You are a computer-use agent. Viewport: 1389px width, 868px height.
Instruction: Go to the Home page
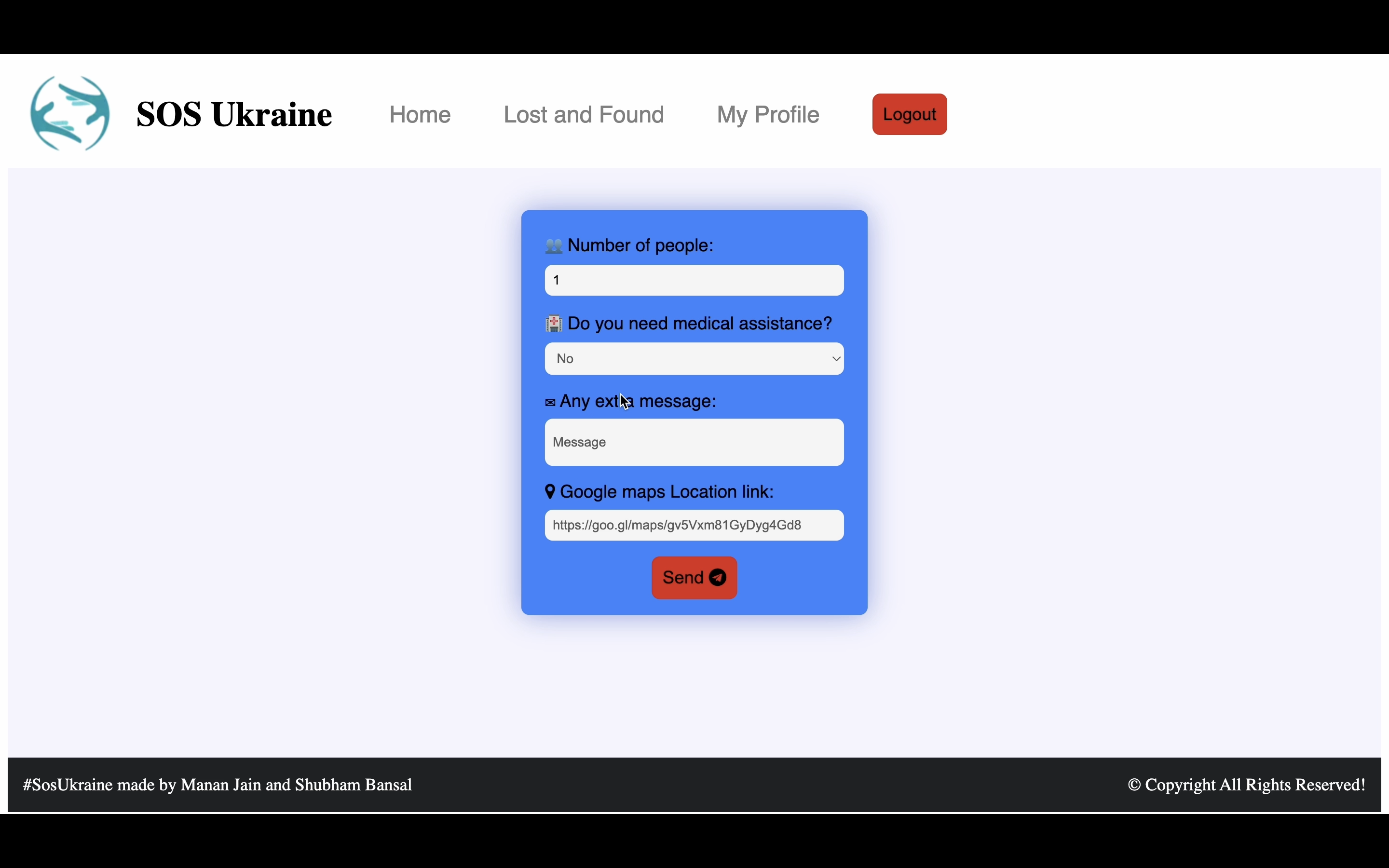pos(420,115)
